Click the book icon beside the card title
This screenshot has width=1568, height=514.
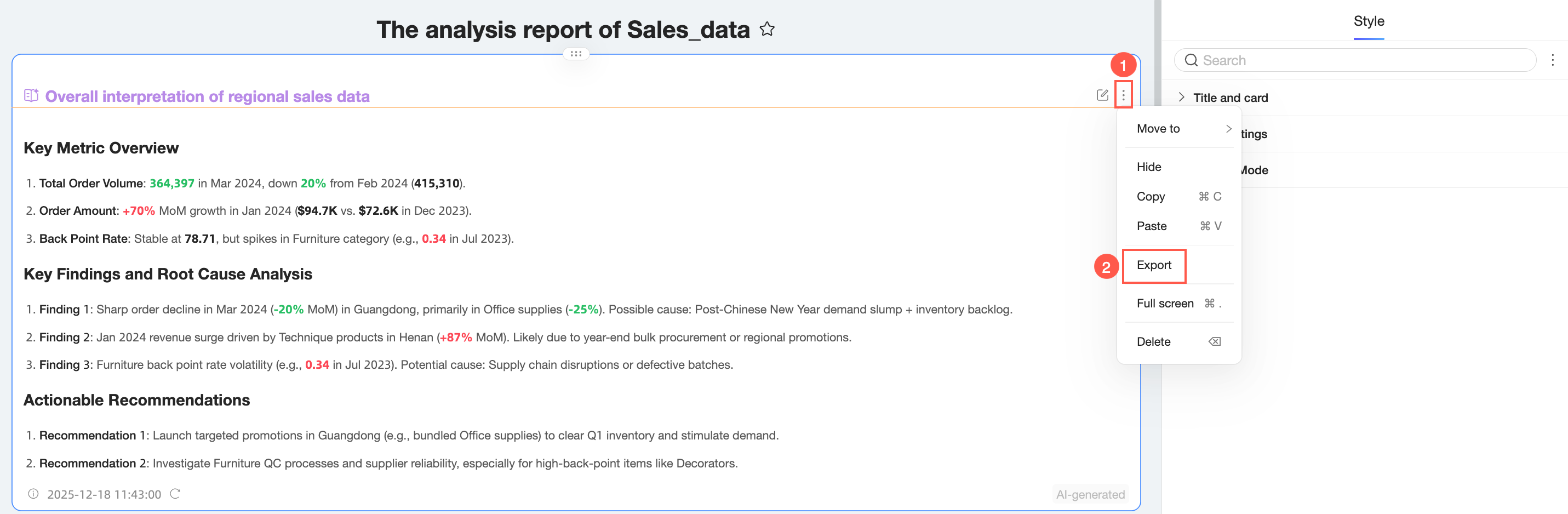[x=31, y=95]
